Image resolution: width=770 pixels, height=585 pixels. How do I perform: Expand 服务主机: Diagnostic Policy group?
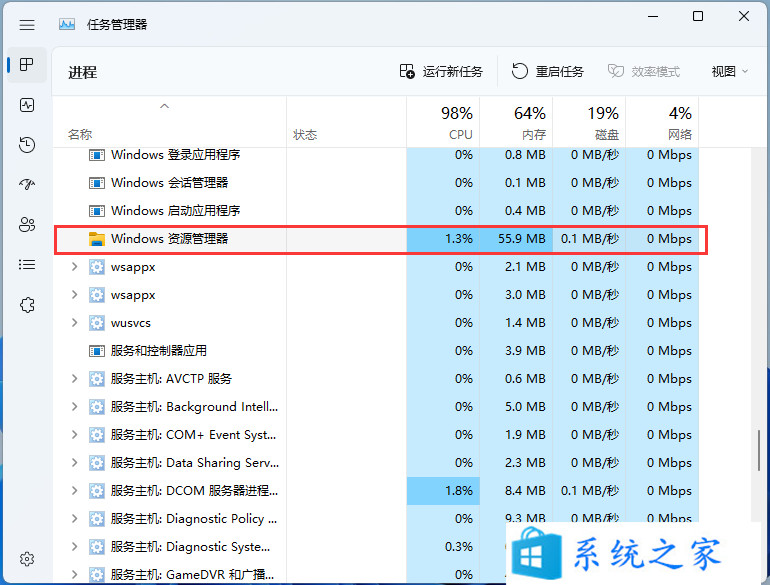74,519
